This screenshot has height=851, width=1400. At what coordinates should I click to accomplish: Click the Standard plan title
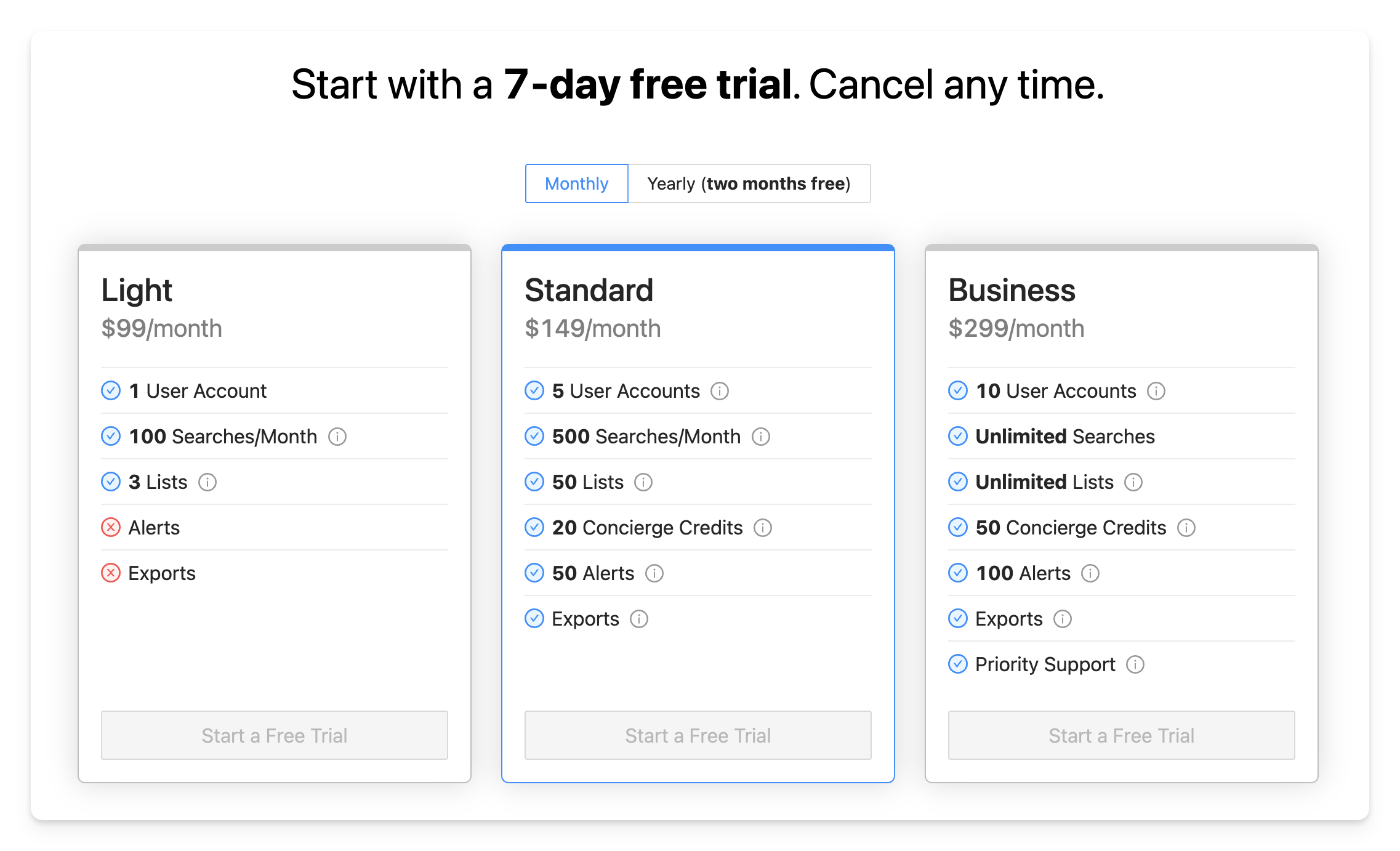589,290
